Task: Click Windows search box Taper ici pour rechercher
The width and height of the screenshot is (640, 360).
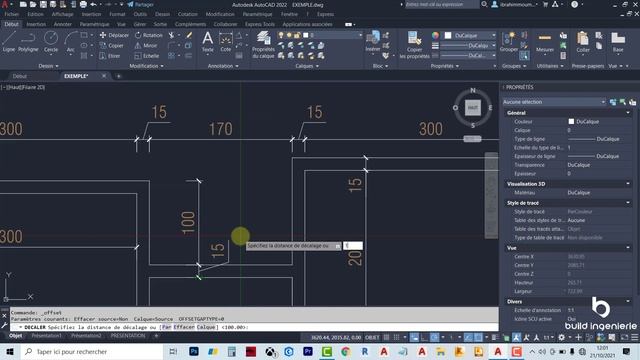Action: [93, 351]
